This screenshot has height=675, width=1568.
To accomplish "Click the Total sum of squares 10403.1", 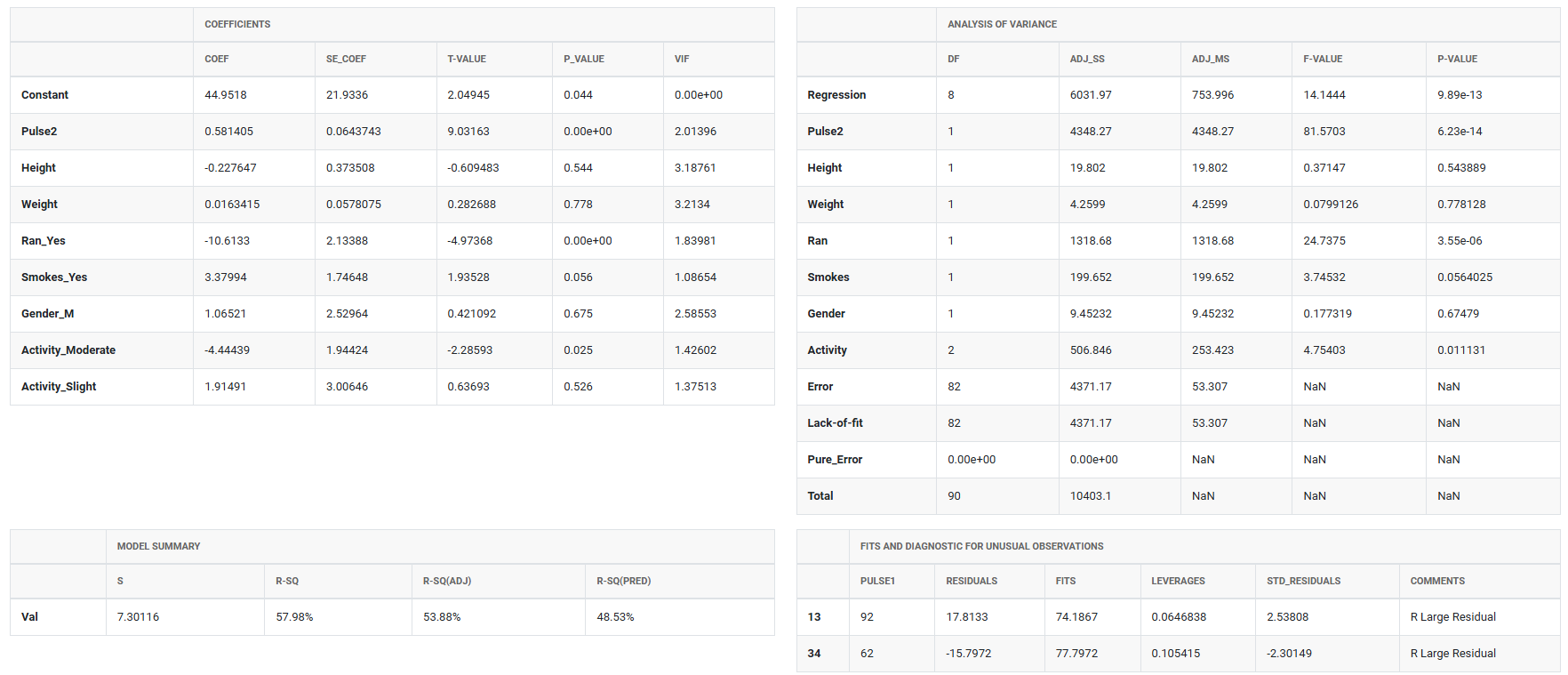I will pos(1091,496).
